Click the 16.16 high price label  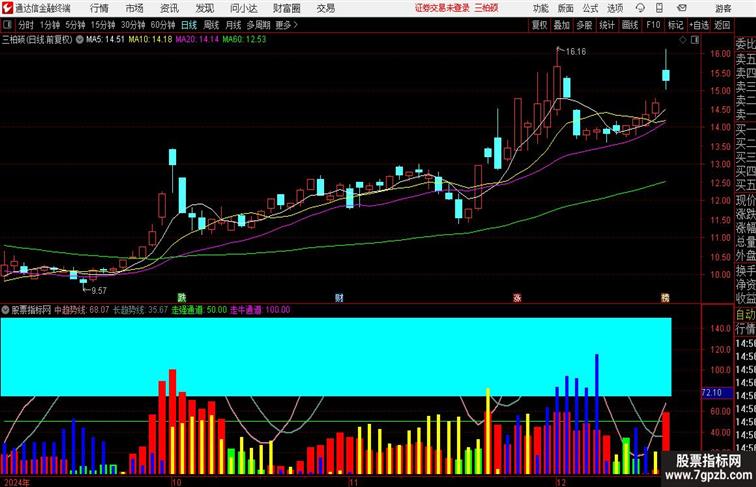click(576, 52)
